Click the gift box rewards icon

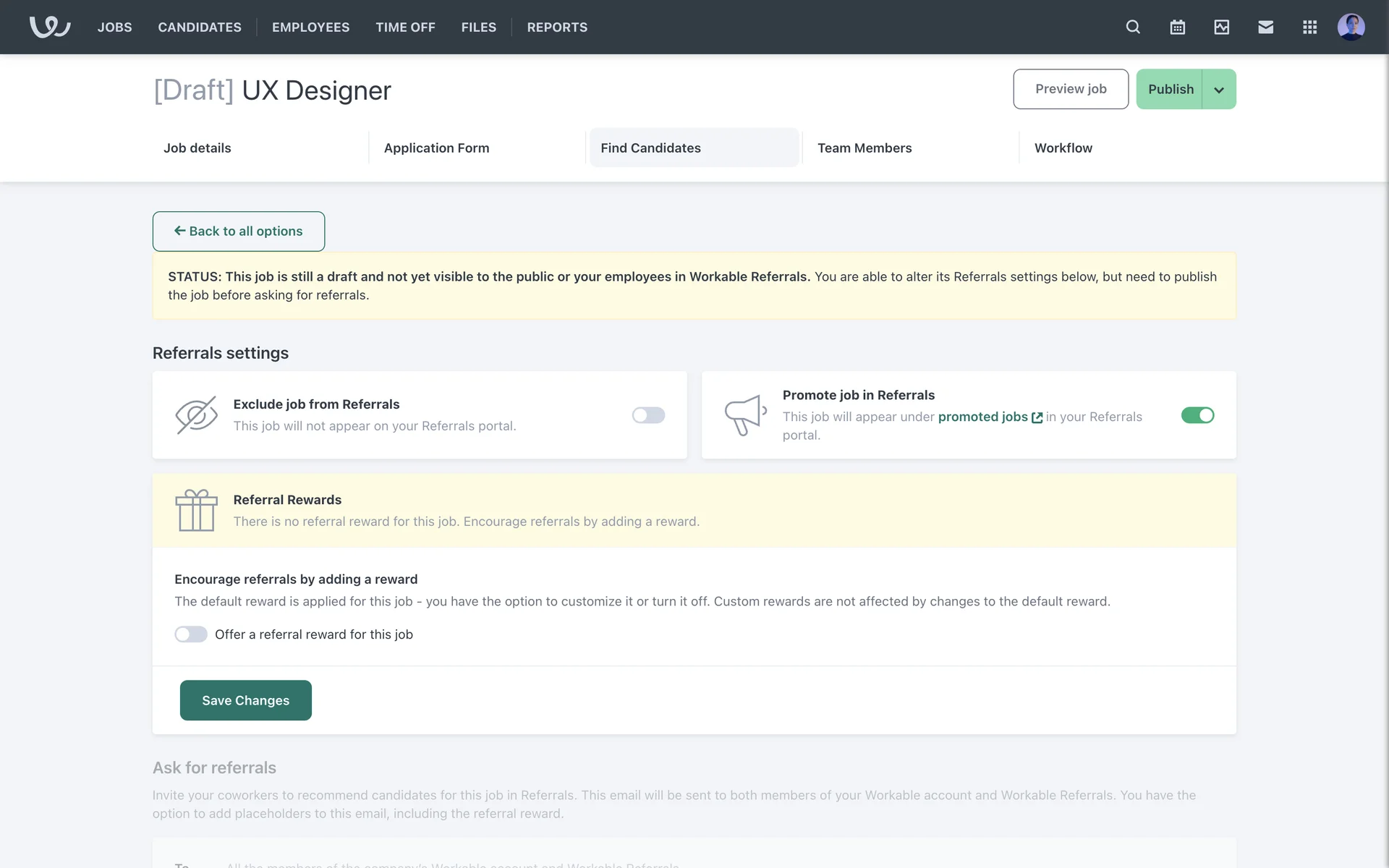[x=196, y=510]
